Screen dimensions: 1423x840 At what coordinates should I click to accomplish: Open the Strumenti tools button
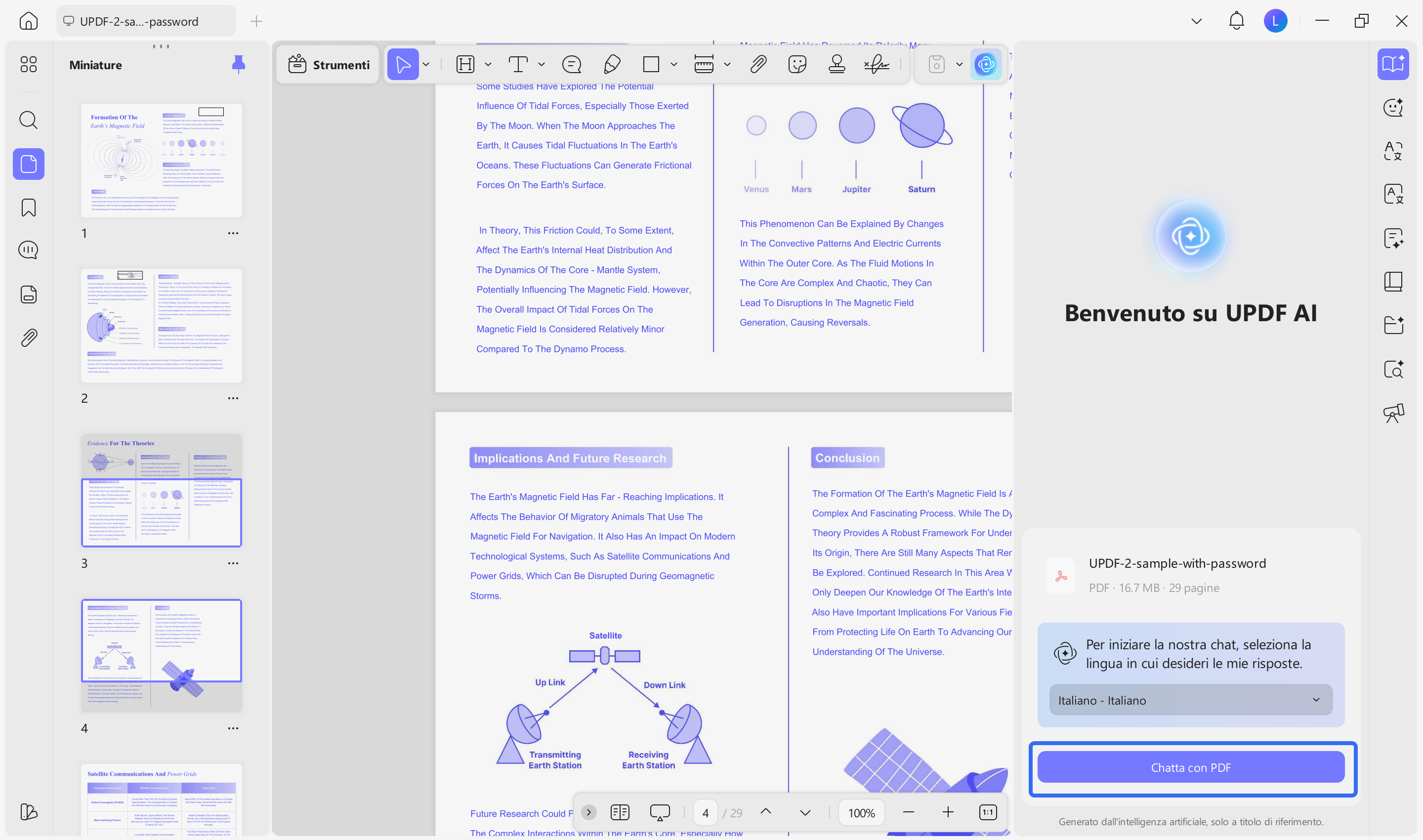pos(328,65)
